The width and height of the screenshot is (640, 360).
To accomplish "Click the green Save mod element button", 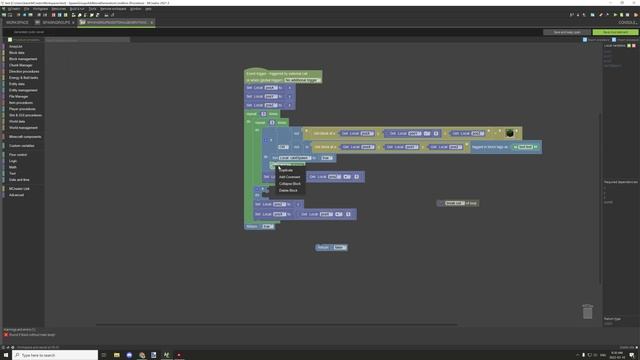I will point(615,32).
